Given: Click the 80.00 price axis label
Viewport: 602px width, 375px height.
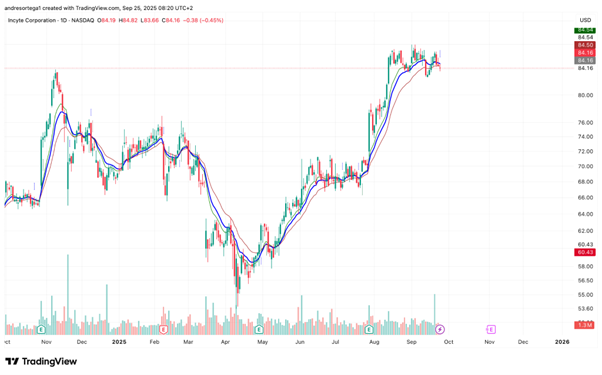Looking at the screenshot, I should (585, 95).
